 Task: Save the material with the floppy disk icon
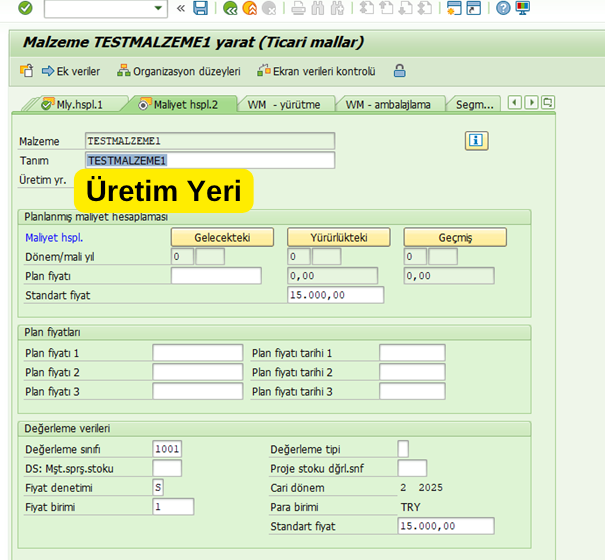(201, 8)
